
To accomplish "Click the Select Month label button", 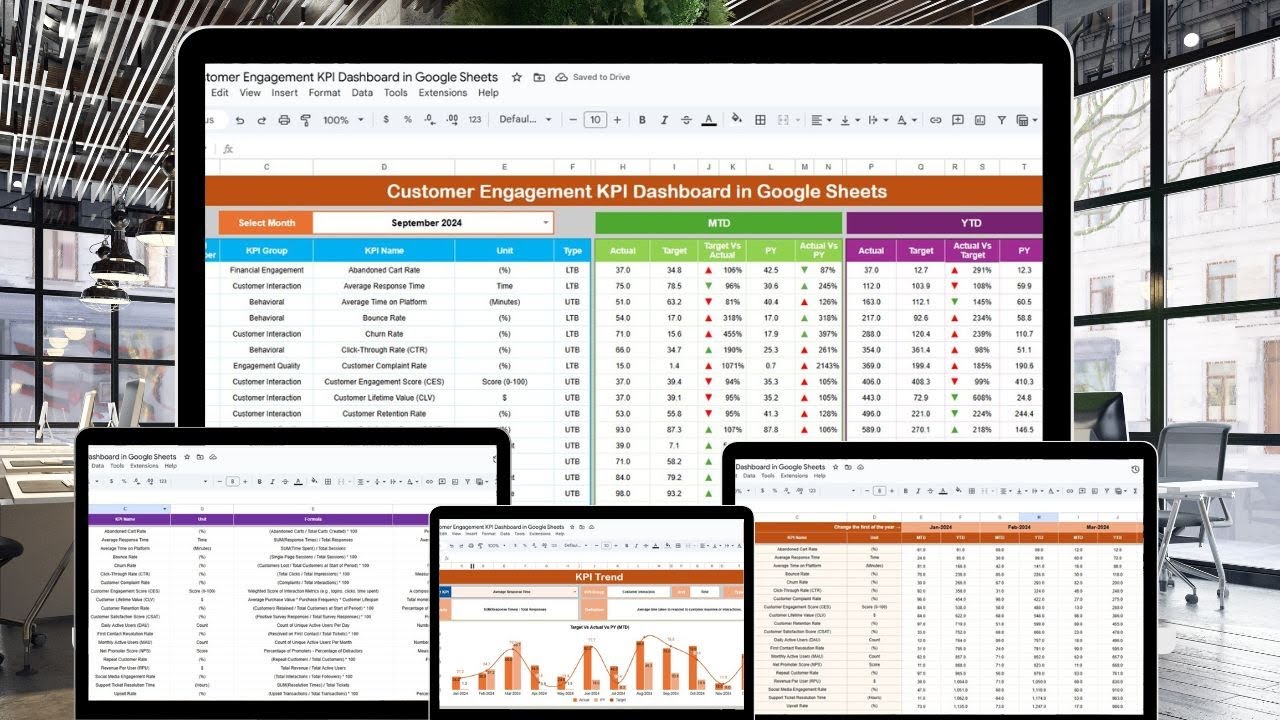I will pos(266,223).
